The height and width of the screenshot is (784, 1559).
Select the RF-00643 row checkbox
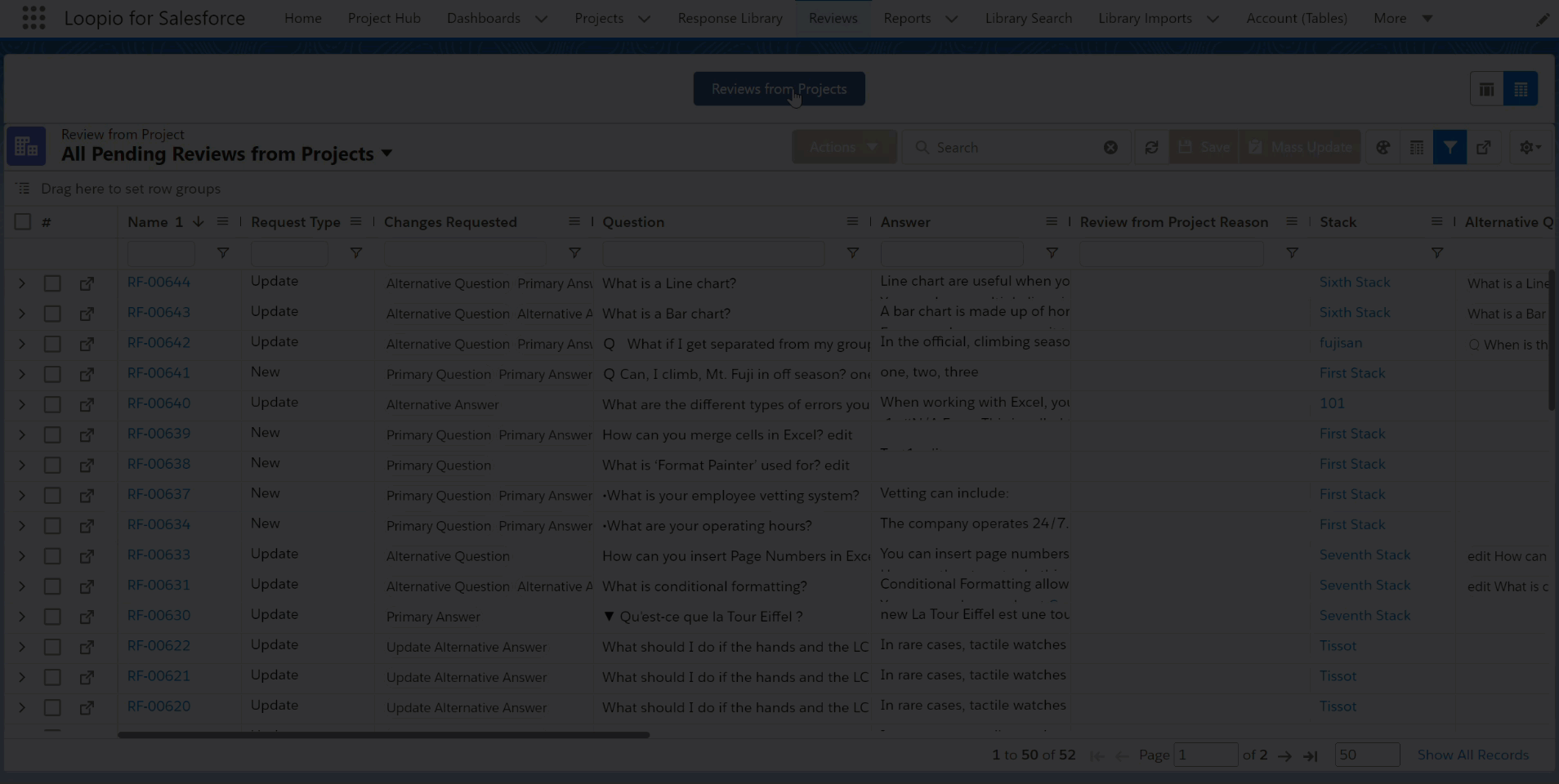tap(52, 314)
